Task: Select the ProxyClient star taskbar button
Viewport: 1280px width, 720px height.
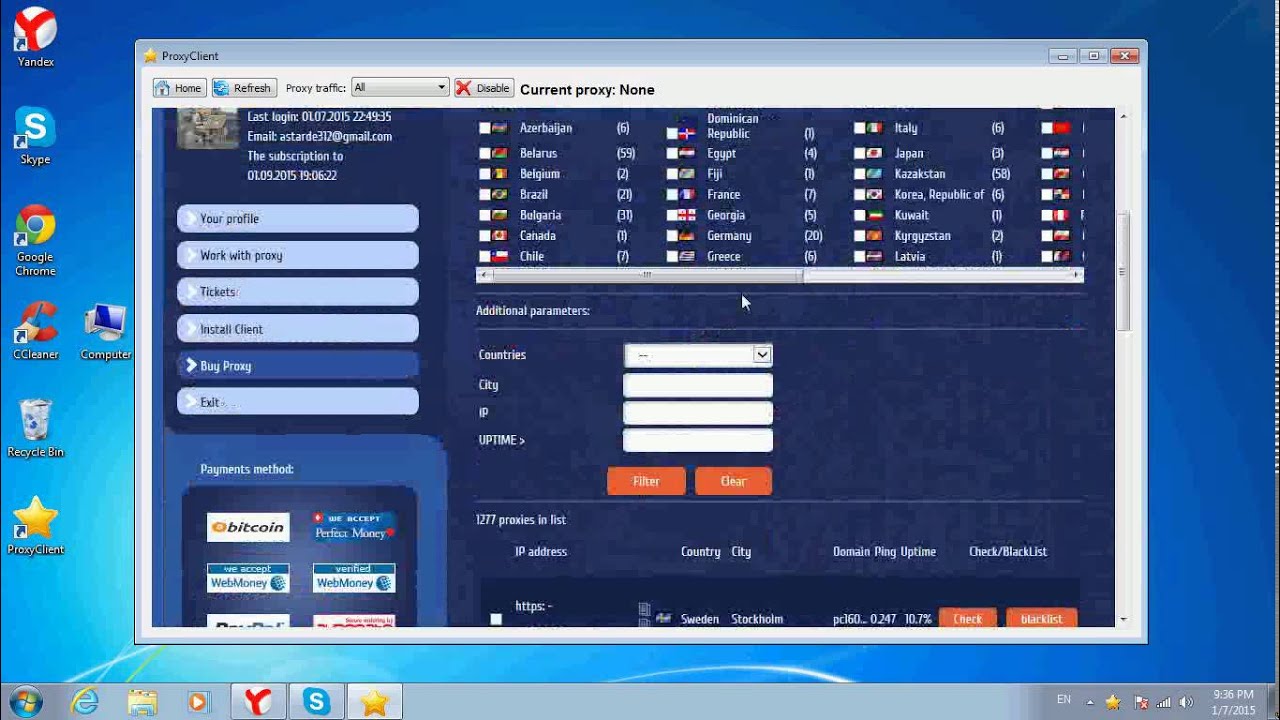Action: tap(374, 702)
